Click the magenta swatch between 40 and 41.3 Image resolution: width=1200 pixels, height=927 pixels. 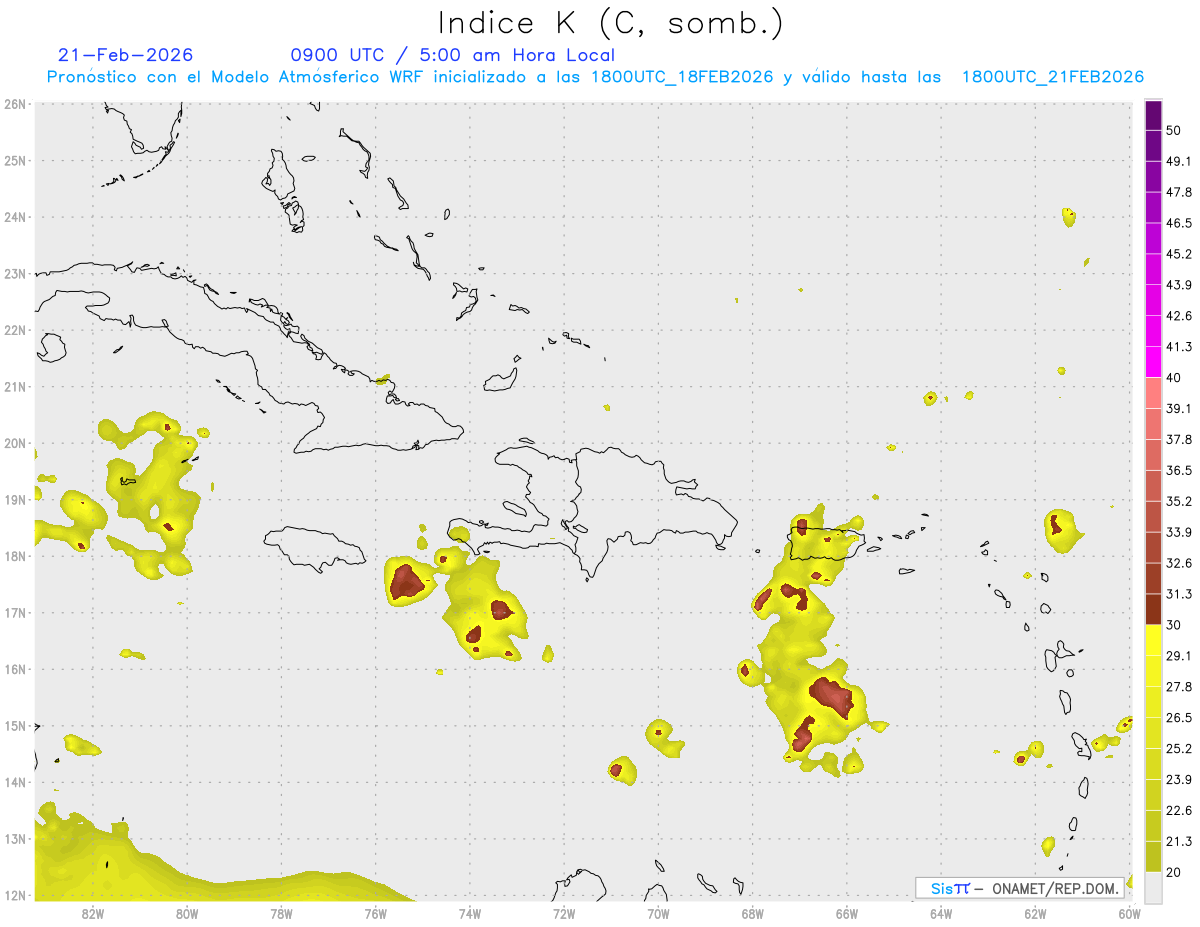point(1153,362)
